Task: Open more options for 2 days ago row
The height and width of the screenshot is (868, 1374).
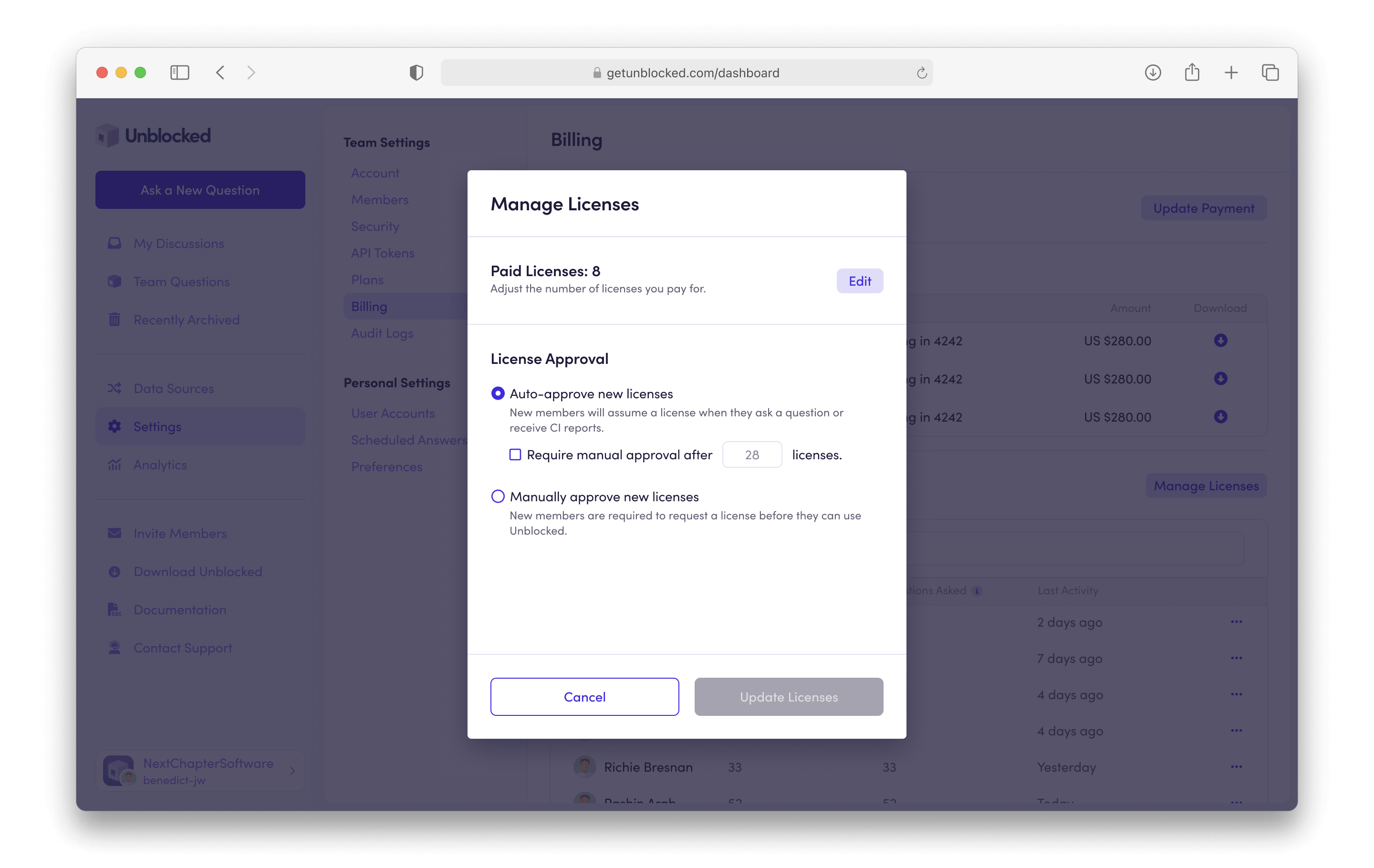Action: 1236,622
